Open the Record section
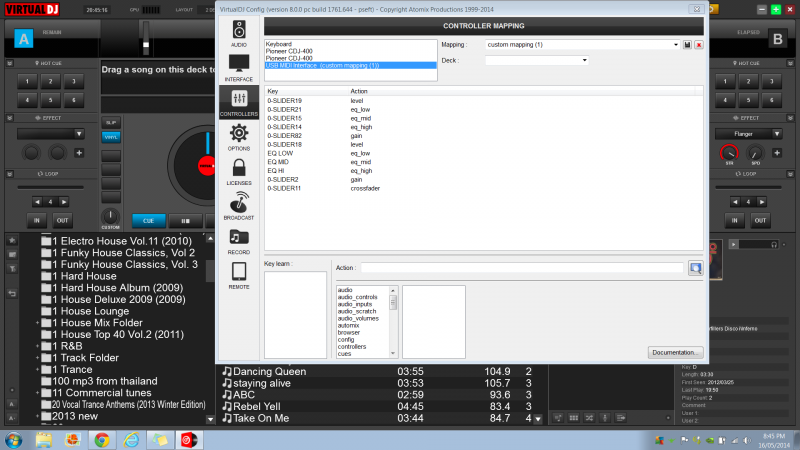The image size is (800, 450). coord(239,241)
